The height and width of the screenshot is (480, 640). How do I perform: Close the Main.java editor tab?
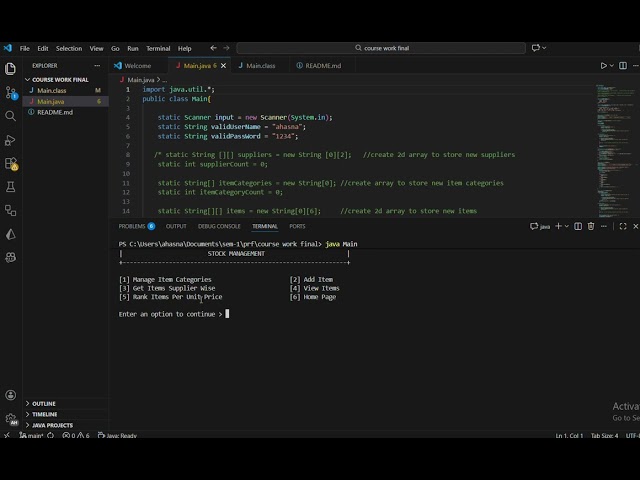click(224, 66)
